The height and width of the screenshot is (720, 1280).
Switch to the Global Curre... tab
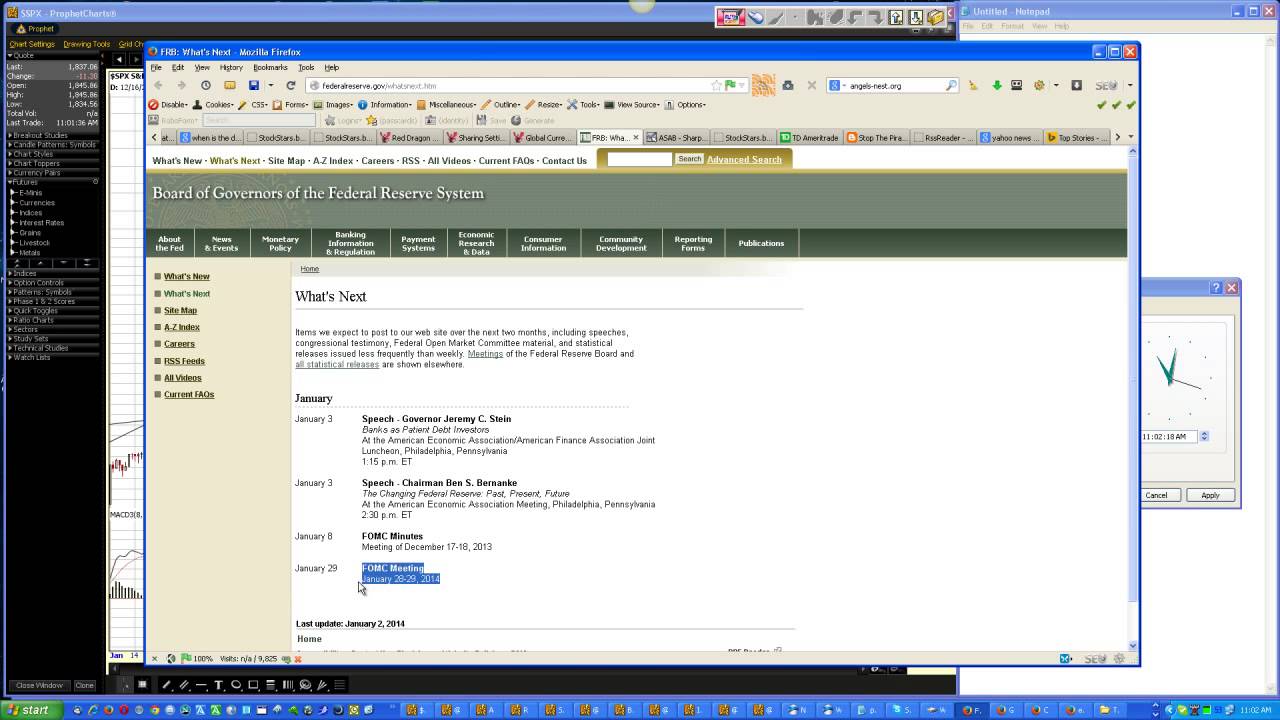pyautogui.click(x=544, y=138)
